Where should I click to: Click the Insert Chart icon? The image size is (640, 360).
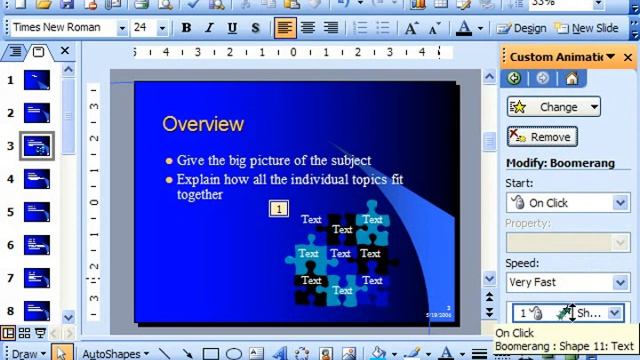[x=418, y=4]
